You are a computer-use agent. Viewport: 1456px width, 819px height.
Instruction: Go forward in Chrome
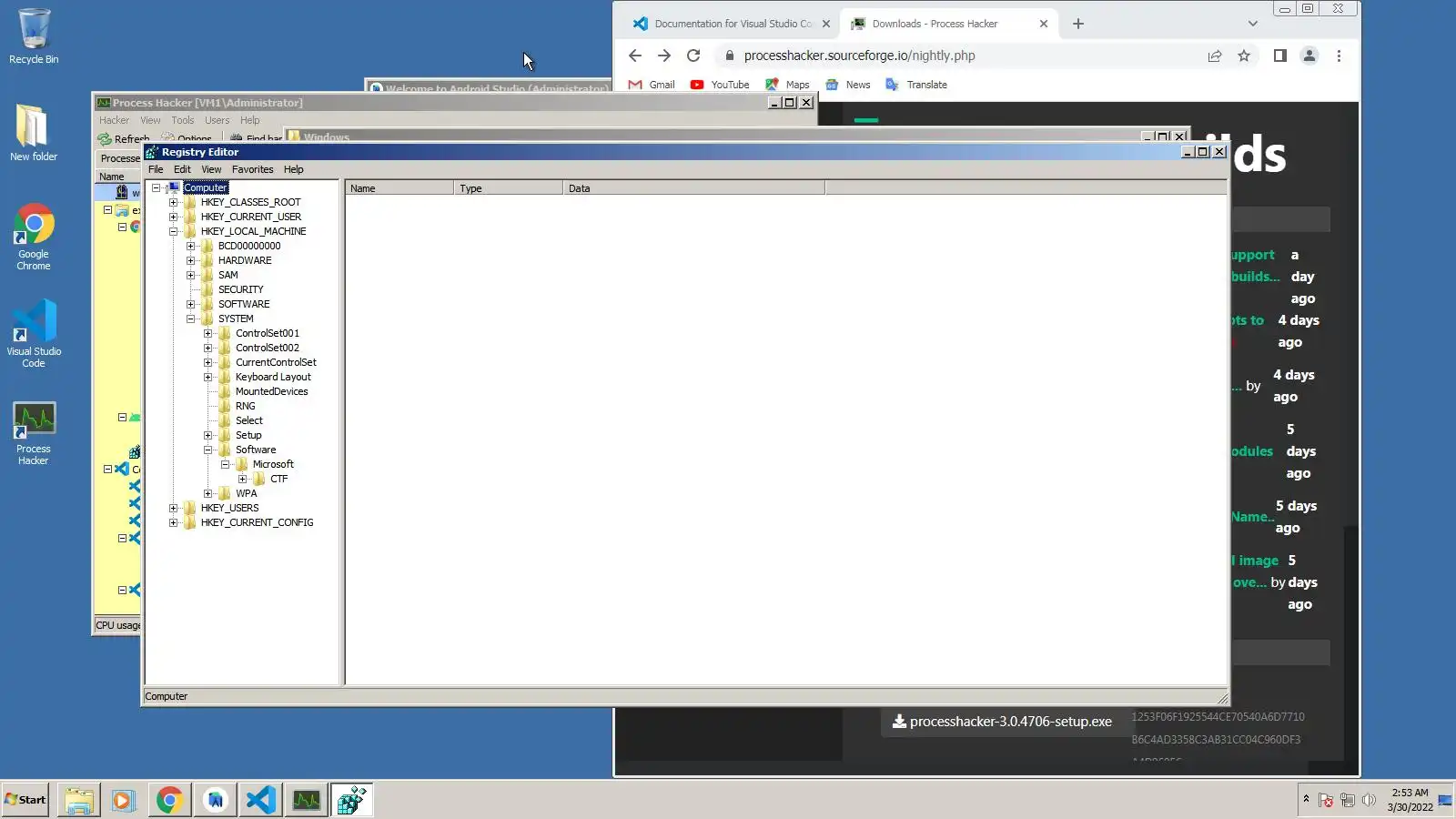664,56
